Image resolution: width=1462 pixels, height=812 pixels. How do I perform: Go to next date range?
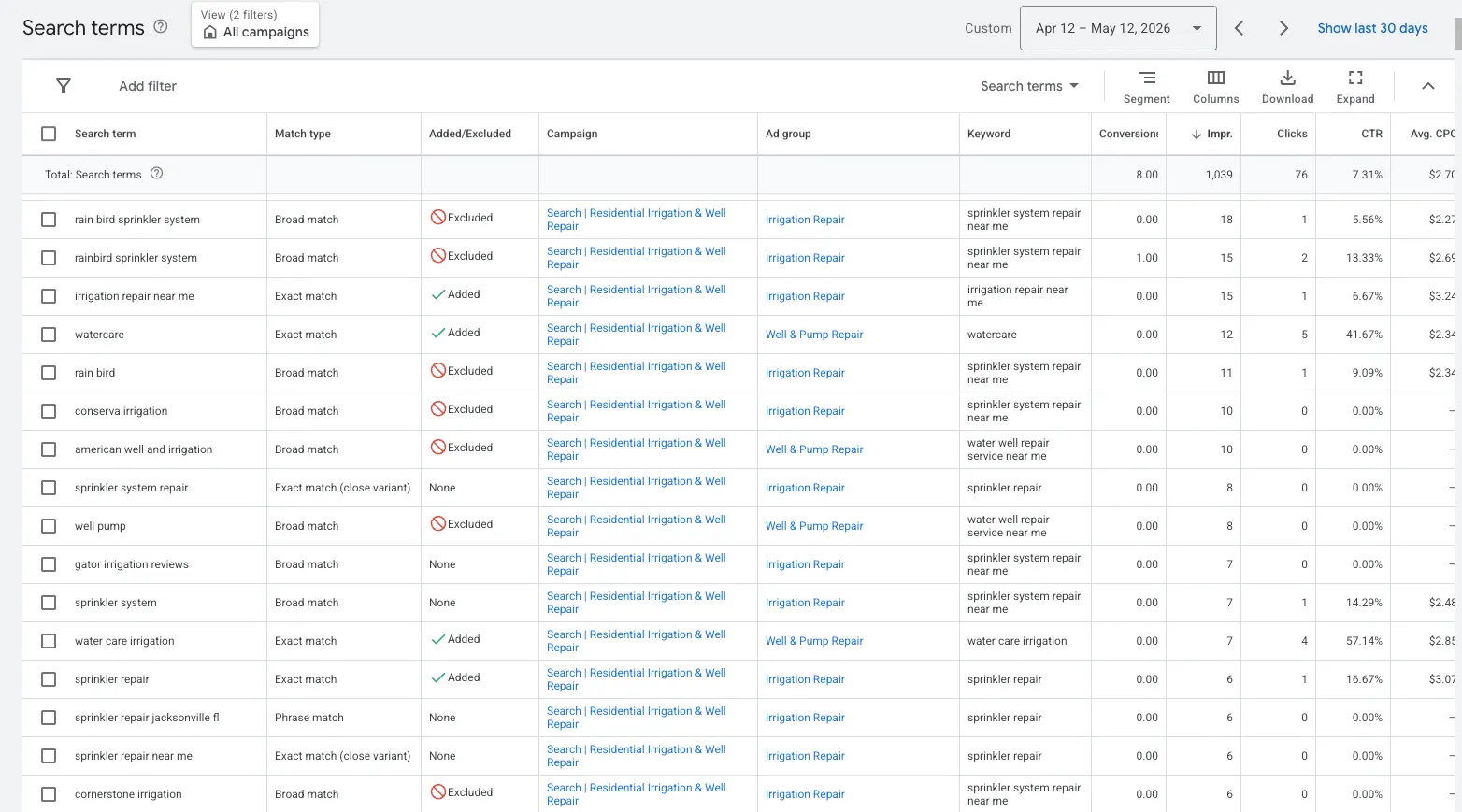click(1283, 28)
